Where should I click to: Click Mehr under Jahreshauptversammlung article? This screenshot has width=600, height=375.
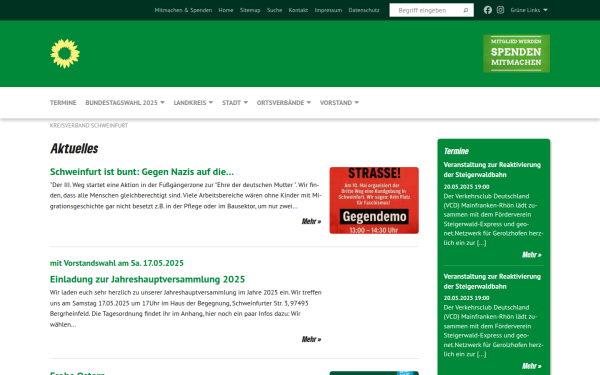tap(311, 339)
